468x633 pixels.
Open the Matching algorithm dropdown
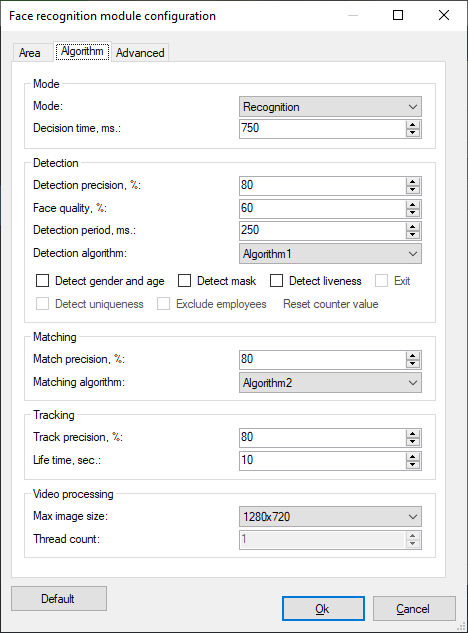[330, 382]
